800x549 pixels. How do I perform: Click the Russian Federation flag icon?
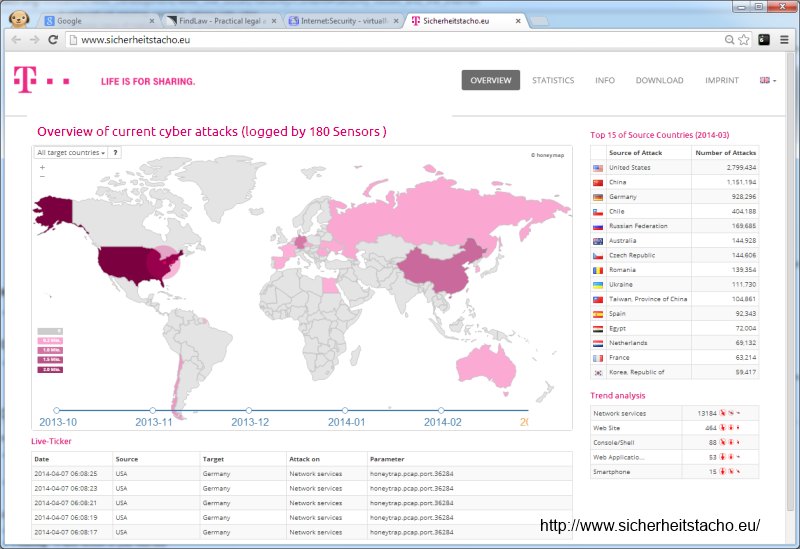[x=598, y=227]
